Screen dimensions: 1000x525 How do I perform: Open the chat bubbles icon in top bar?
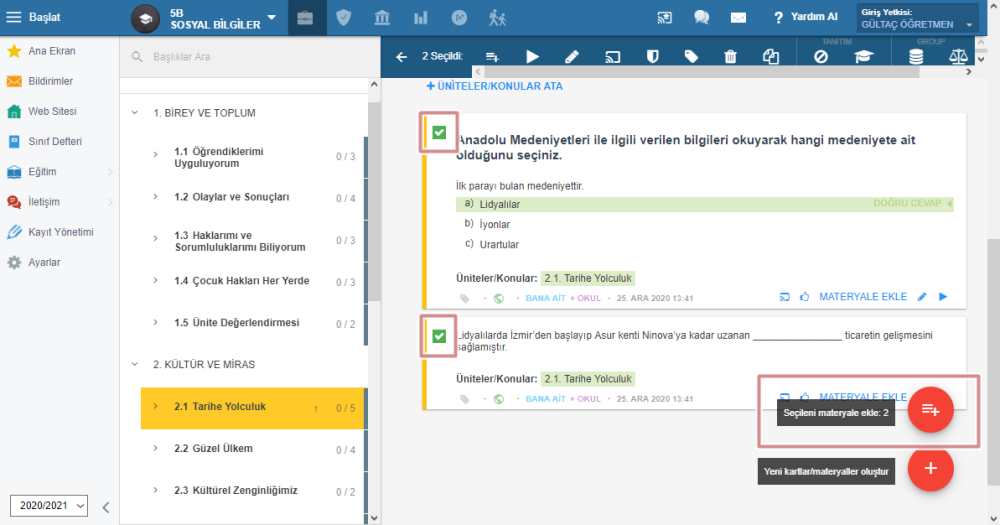702,18
